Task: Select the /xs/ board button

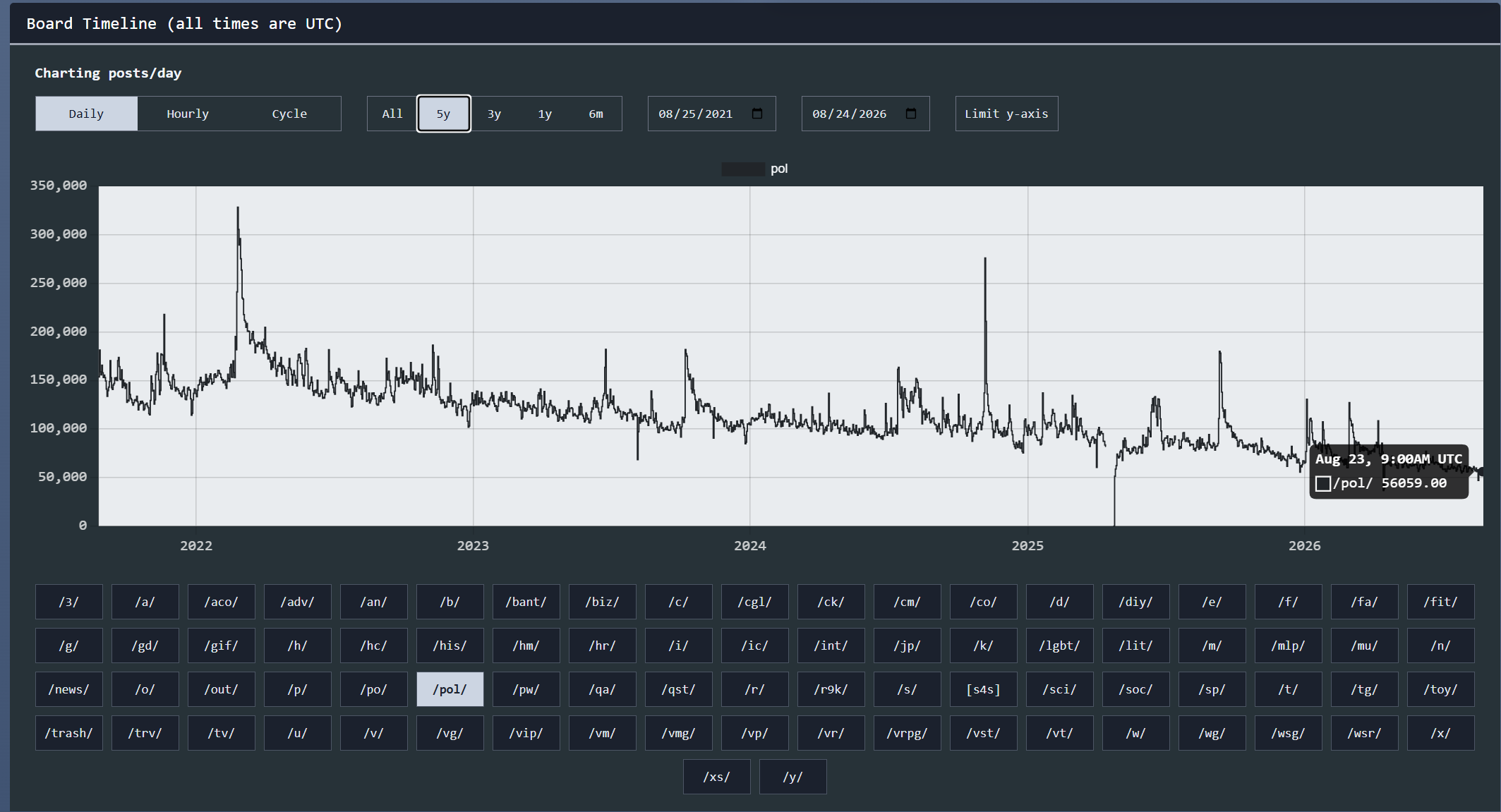Action: tap(717, 777)
